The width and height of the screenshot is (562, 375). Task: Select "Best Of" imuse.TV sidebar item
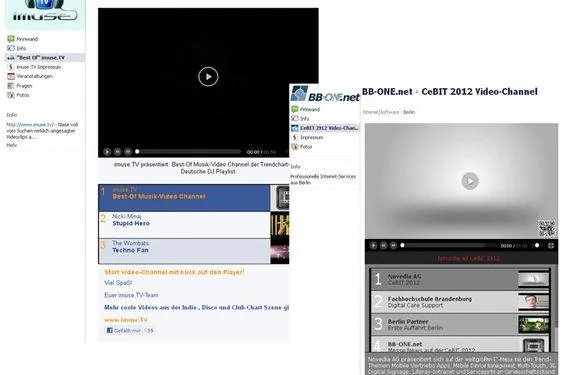point(45,57)
